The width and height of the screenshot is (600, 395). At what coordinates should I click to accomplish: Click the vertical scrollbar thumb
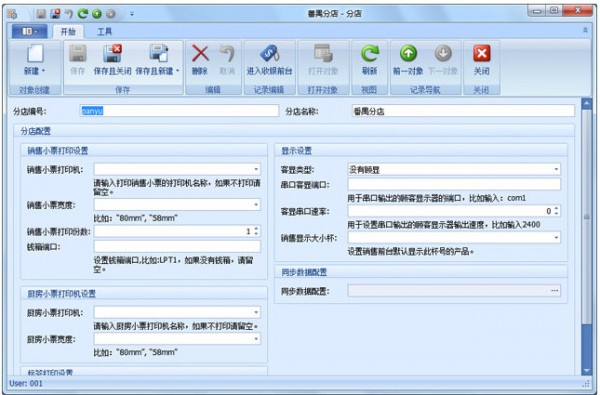[x=587, y=216]
